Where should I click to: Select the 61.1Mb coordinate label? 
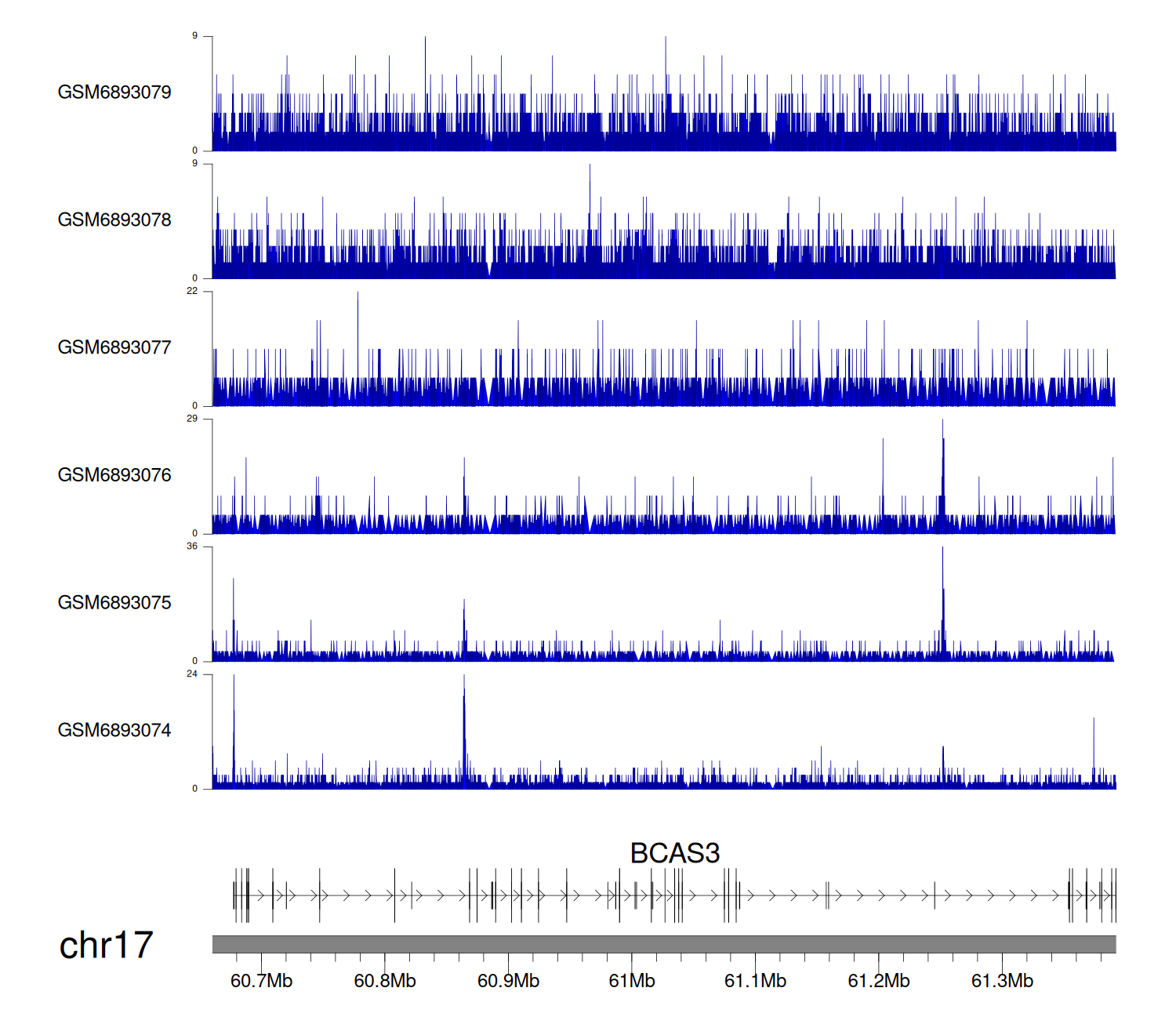point(755,981)
